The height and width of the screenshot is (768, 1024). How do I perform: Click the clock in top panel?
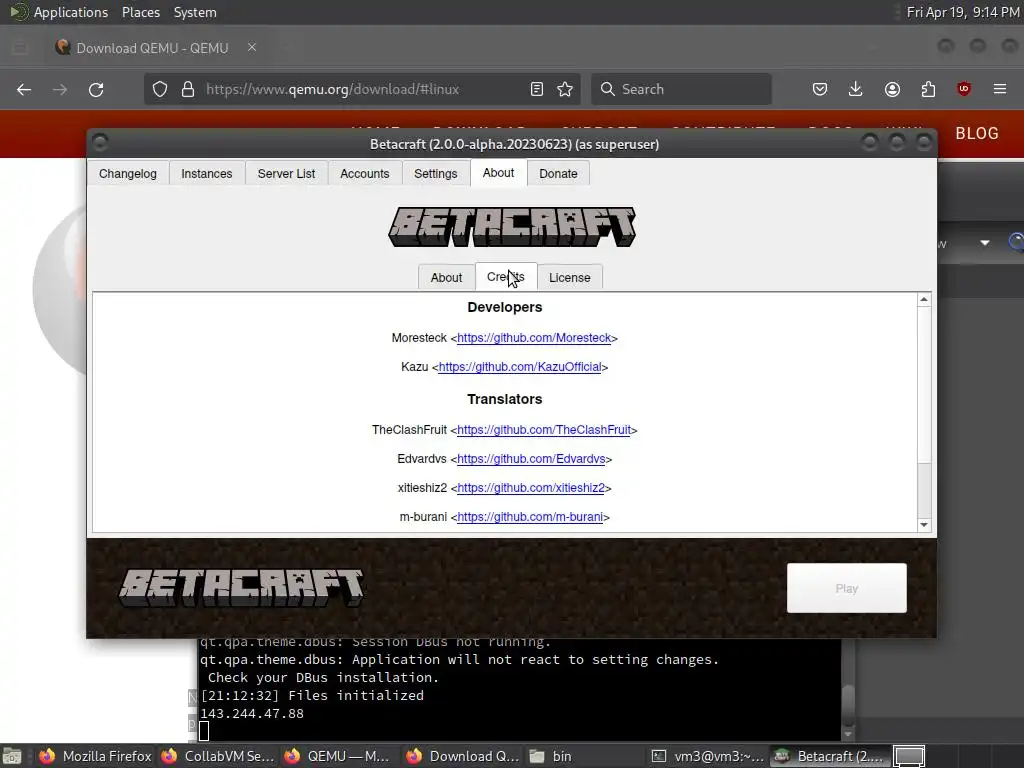tap(963, 12)
